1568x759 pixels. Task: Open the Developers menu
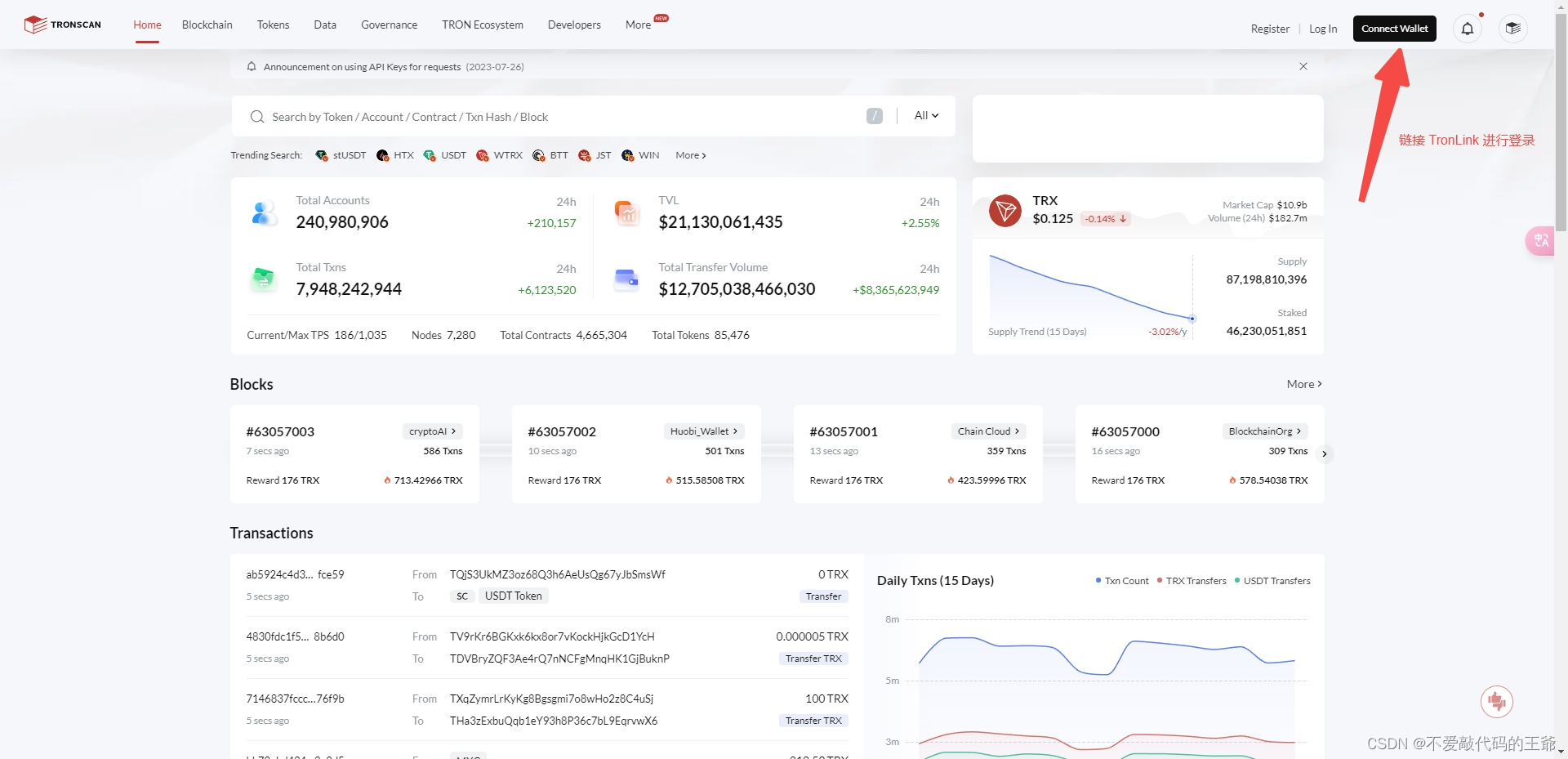[574, 25]
